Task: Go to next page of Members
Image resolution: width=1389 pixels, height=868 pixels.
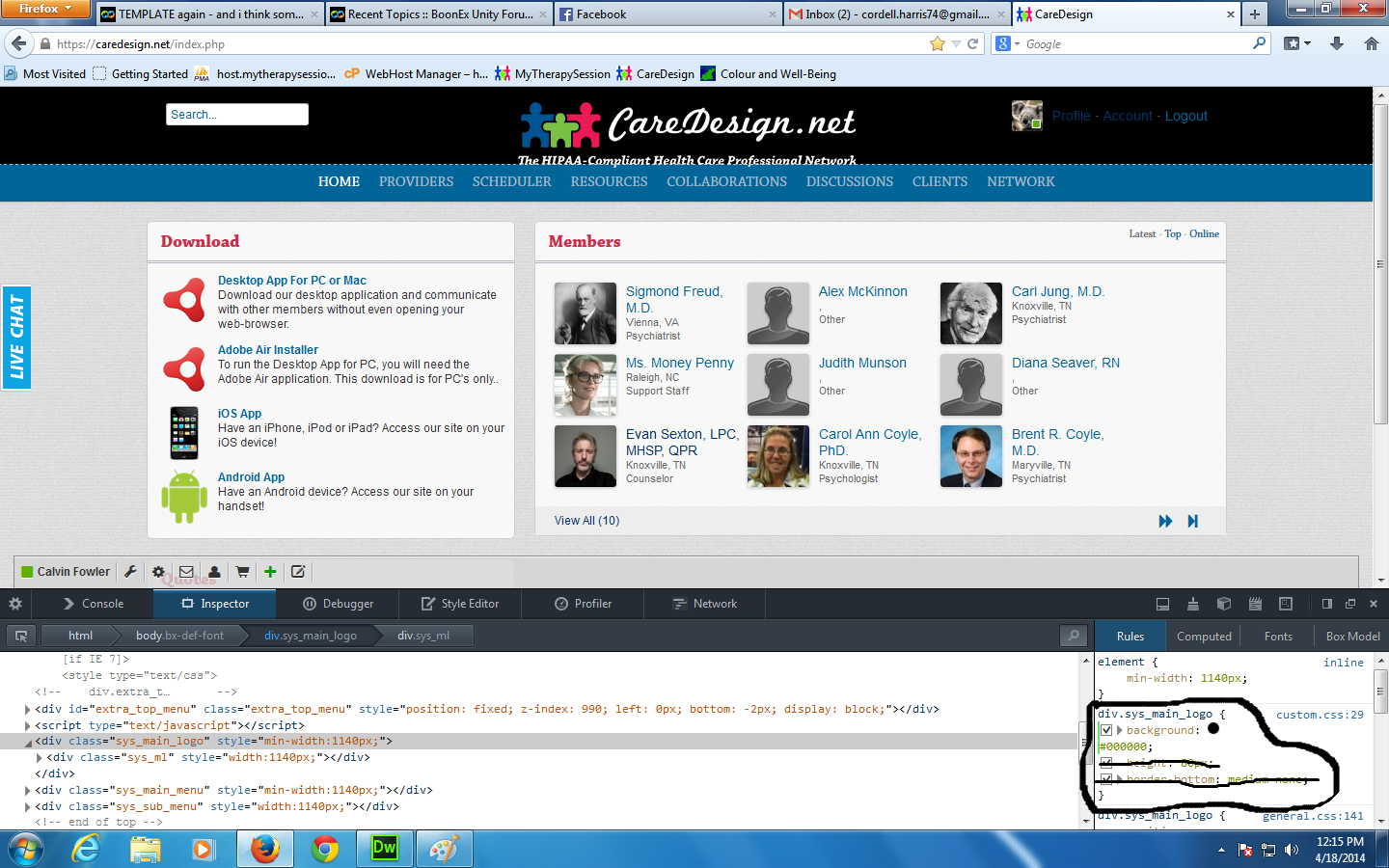Action: pyautogui.click(x=1165, y=521)
